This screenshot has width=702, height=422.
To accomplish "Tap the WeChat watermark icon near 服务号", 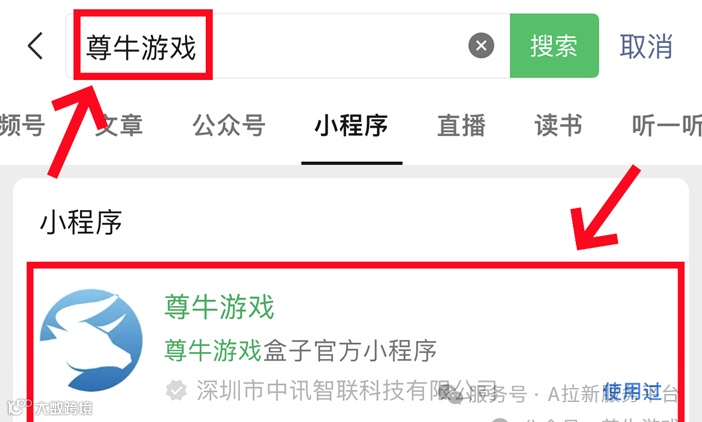I will [451, 394].
